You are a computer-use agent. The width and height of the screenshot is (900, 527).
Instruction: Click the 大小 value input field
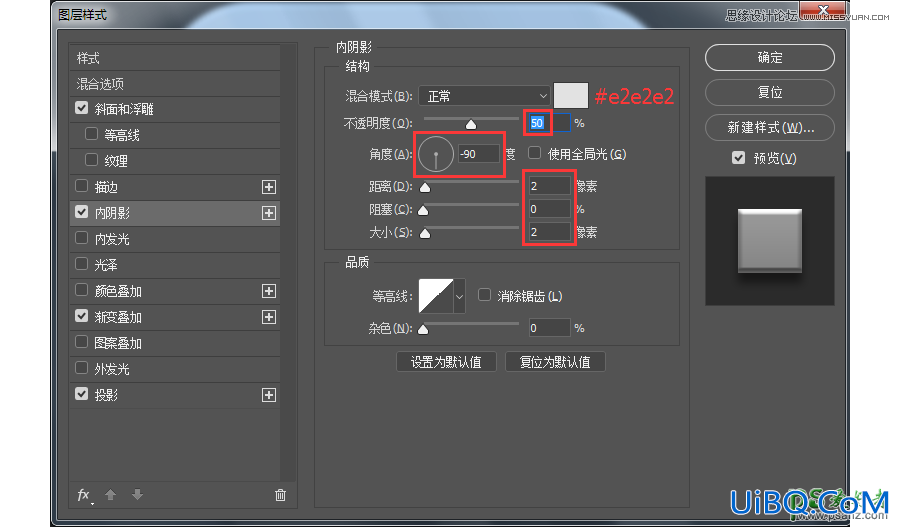click(549, 232)
